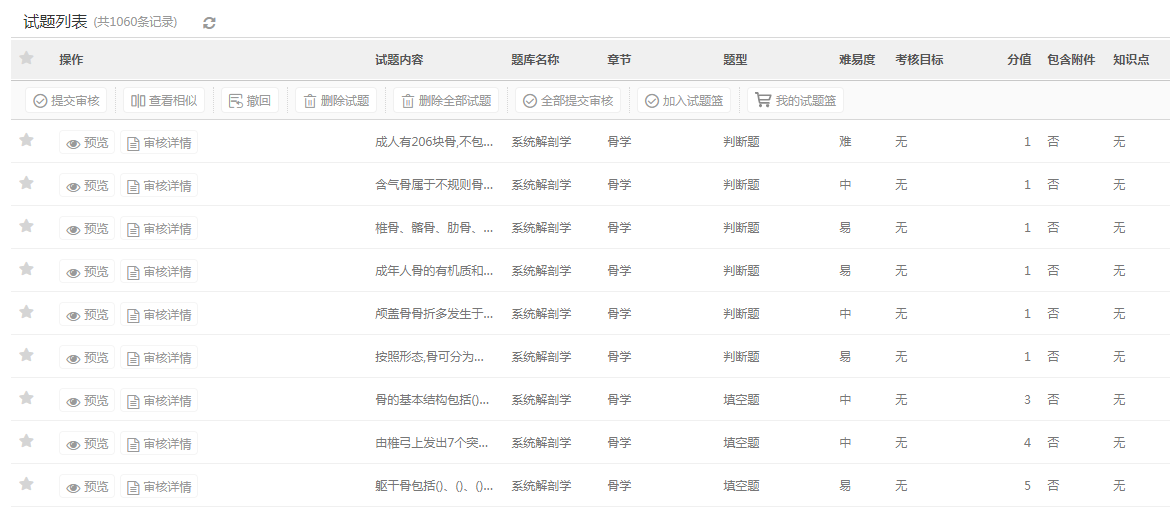1170x509 pixels.
Task: Open 查看相似 to compare similar questions
Action: click(x=164, y=101)
